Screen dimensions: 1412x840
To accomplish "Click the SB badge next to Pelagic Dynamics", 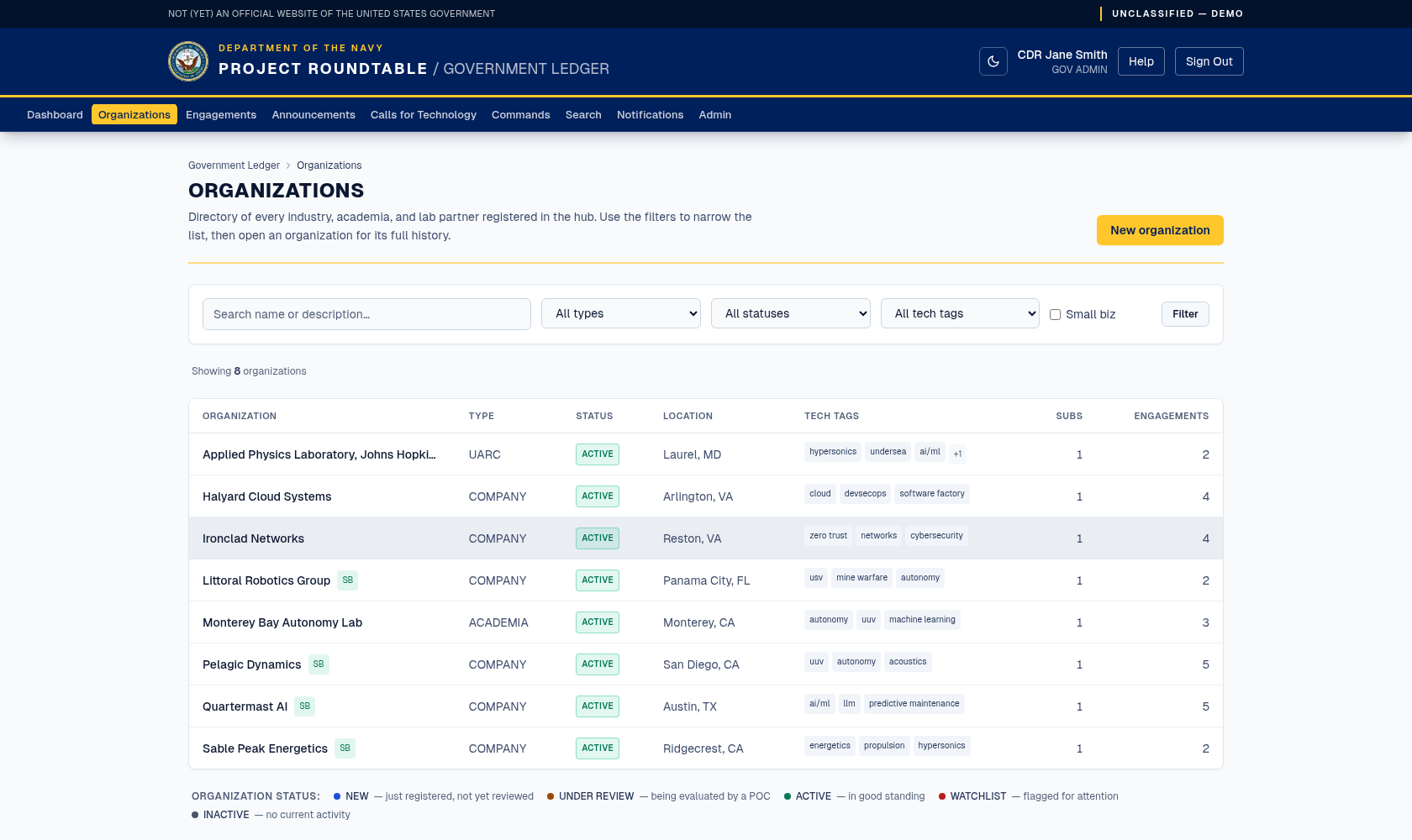I will click(319, 664).
